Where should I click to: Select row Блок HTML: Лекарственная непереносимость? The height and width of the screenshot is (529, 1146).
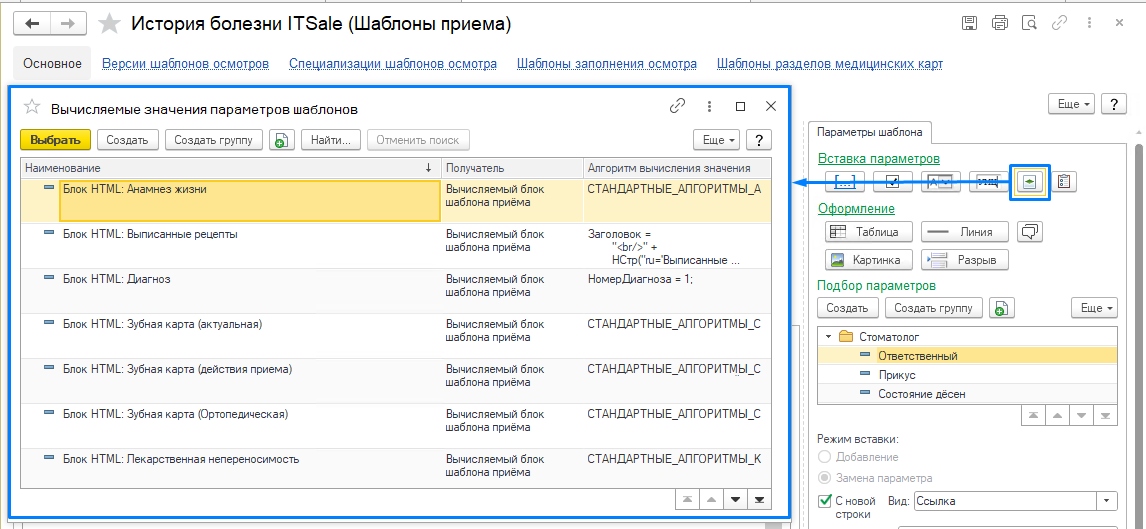point(395,468)
